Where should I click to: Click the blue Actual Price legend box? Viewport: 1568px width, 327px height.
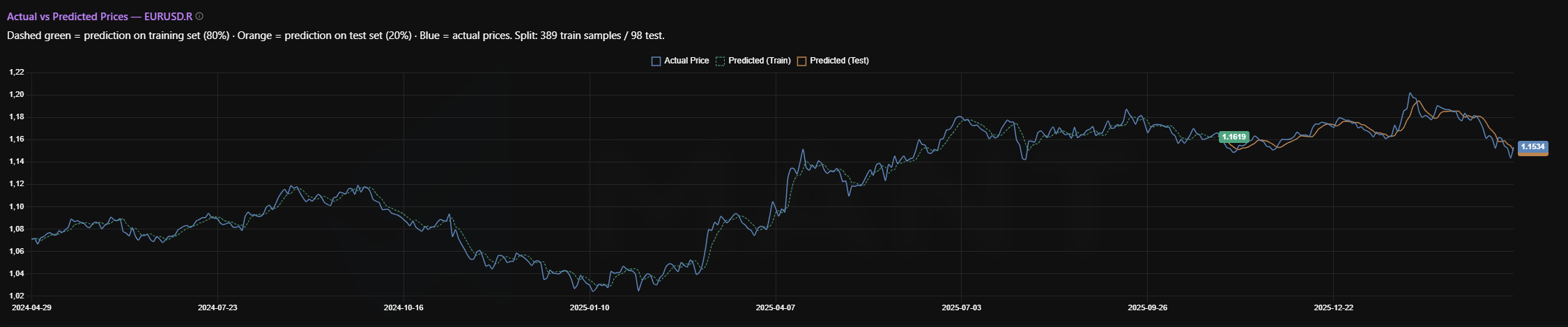point(656,61)
